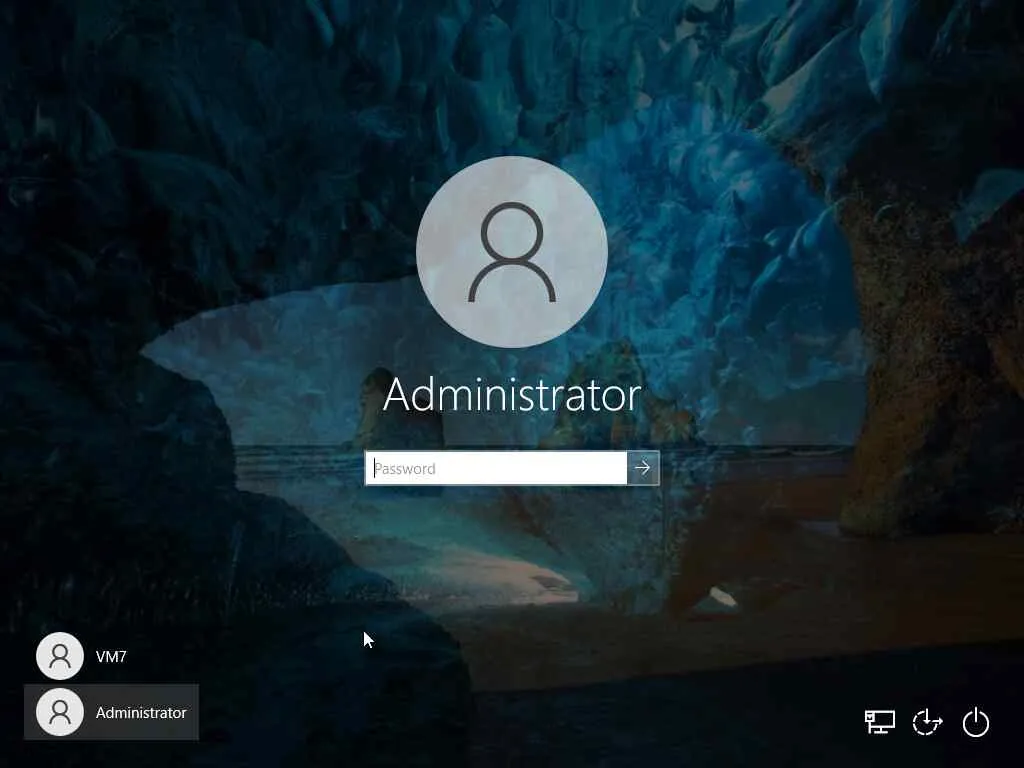The image size is (1024, 768).
Task: Submit password with arrow button
Action: coord(643,468)
